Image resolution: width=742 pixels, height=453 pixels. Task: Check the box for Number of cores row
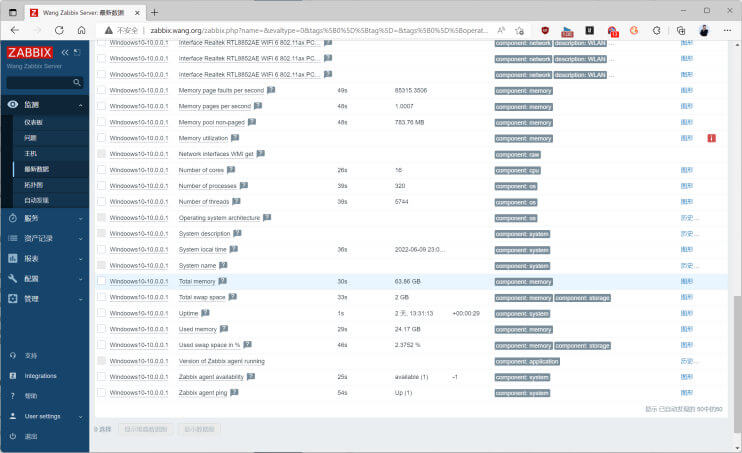tap(101, 169)
